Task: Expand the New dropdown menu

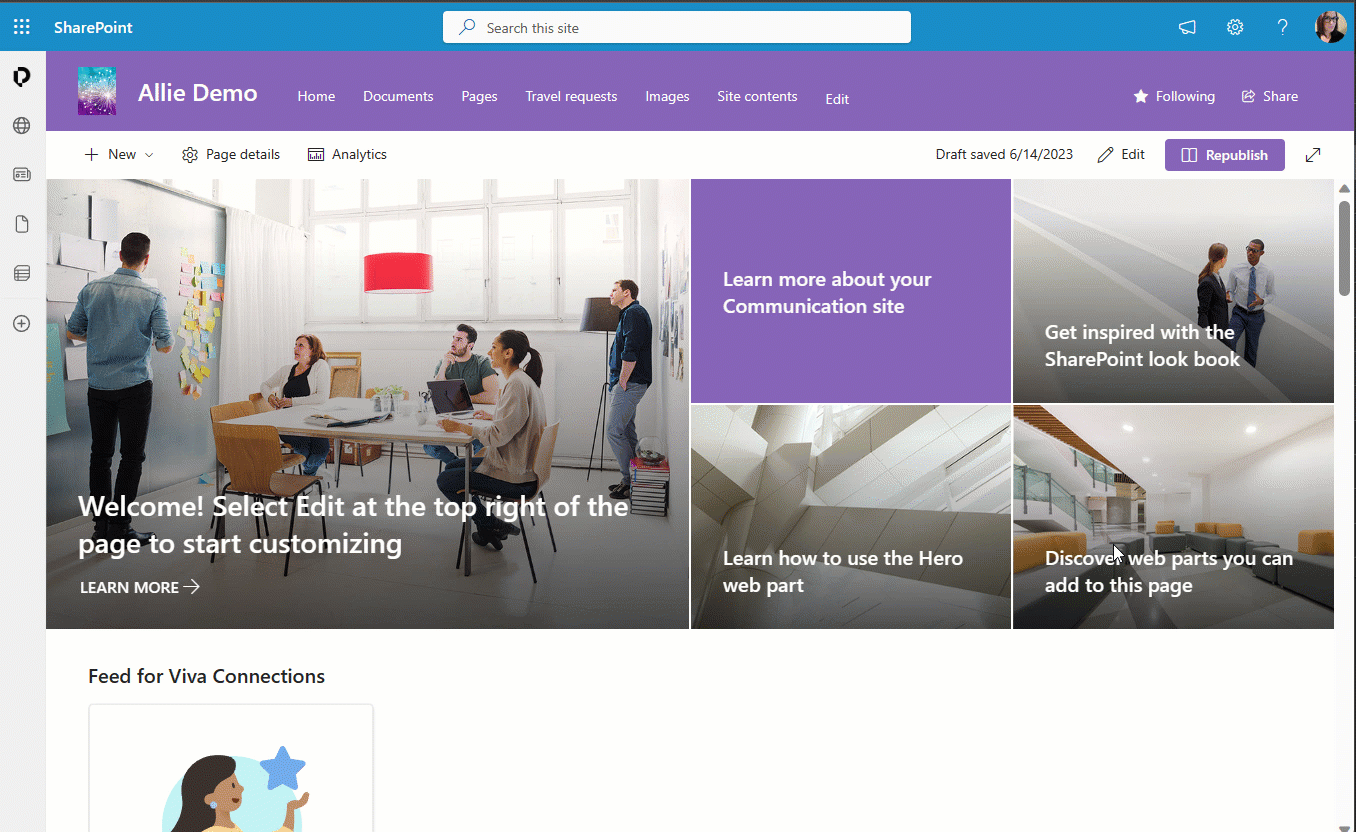Action: [x=120, y=155]
